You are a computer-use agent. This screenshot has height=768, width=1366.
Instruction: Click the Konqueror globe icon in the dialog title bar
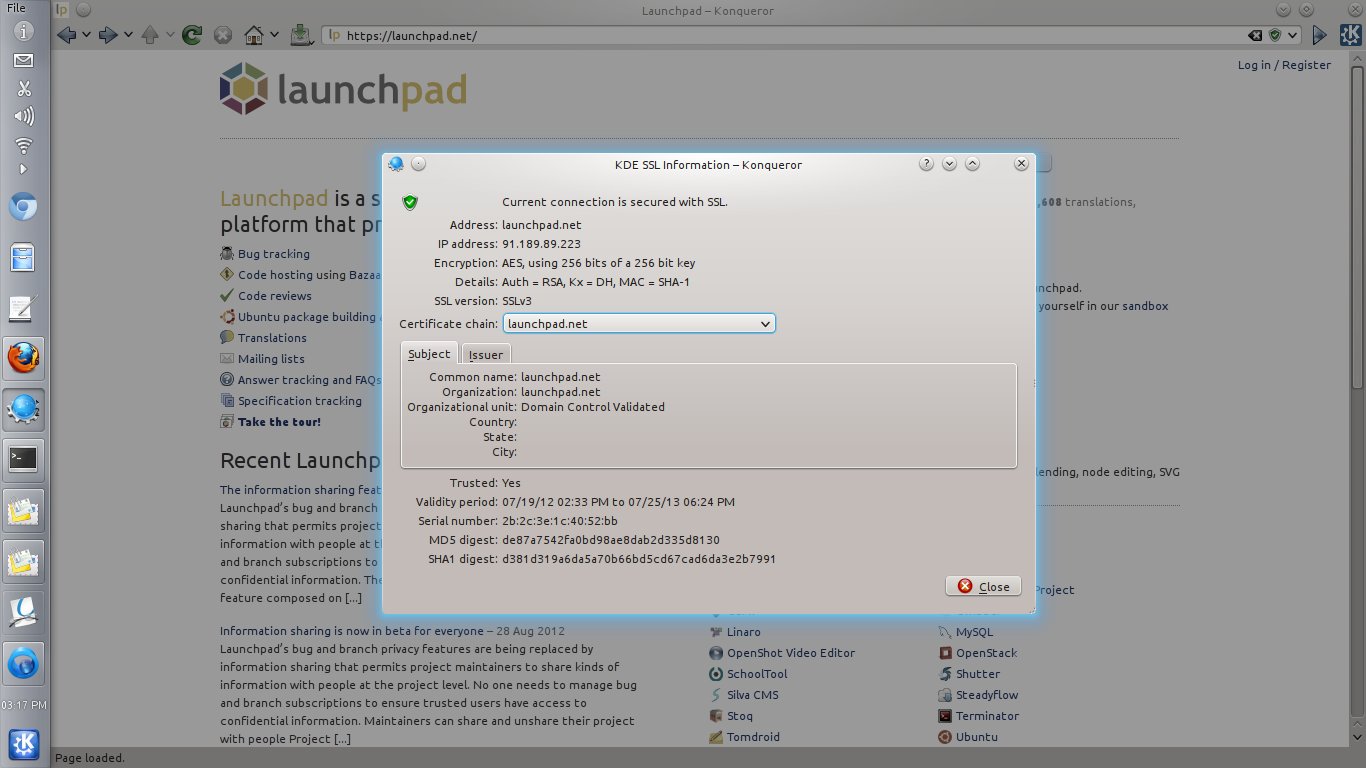[x=396, y=164]
